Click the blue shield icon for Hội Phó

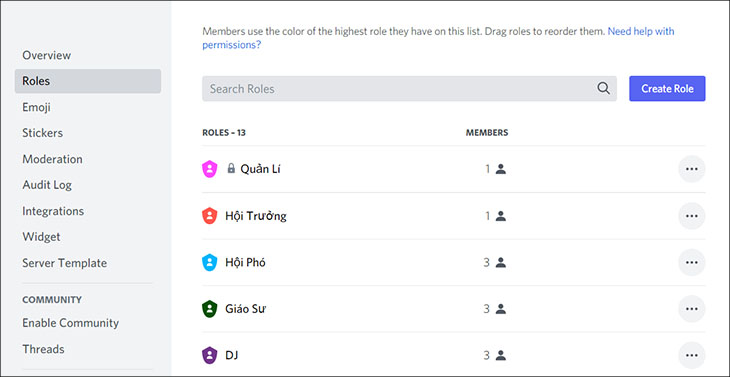click(210, 263)
